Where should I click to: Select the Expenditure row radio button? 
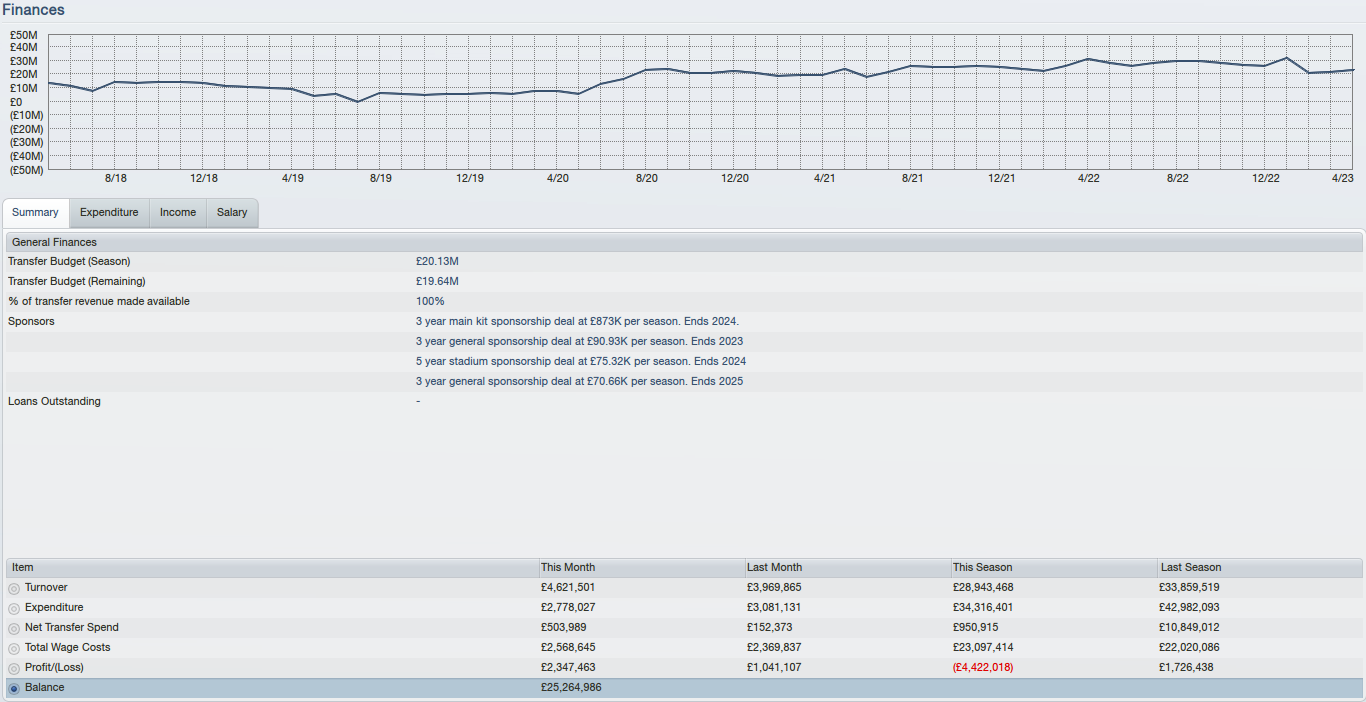14,608
